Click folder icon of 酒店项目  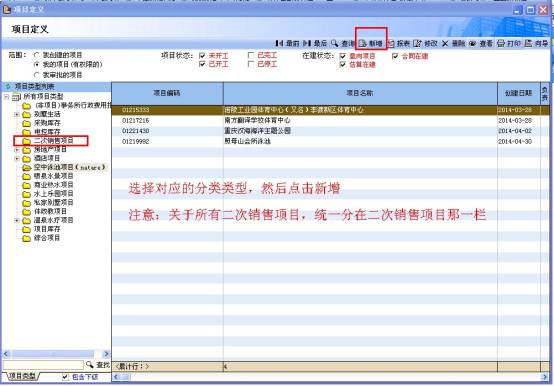pos(26,159)
